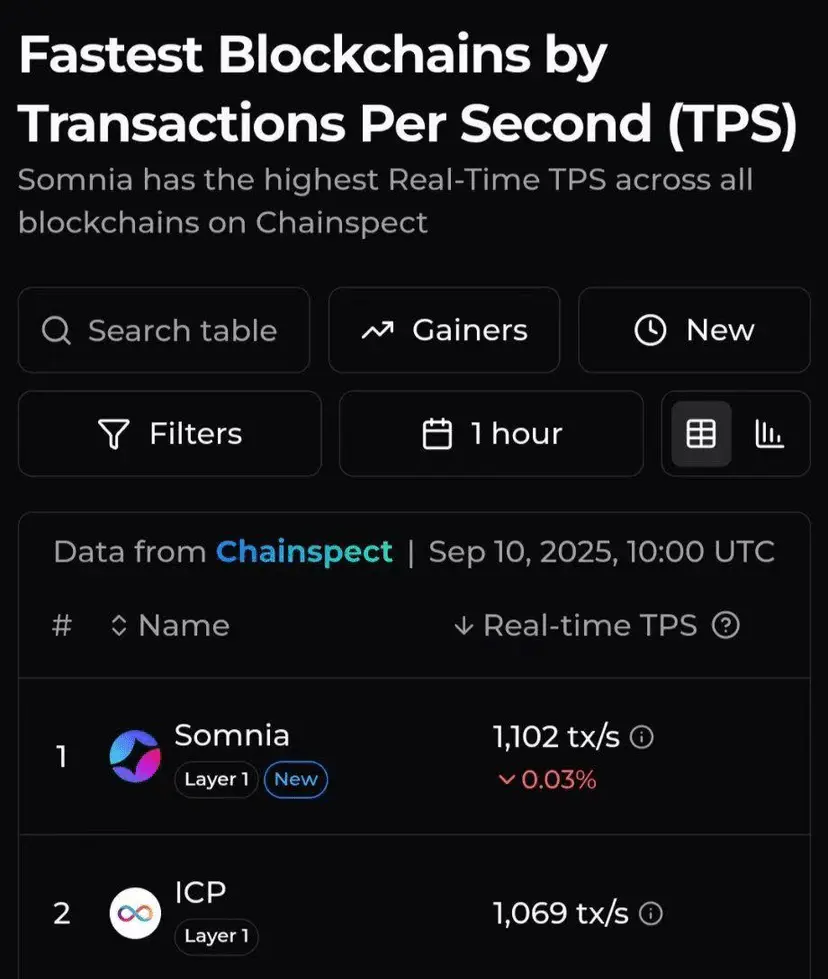This screenshot has height=979, width=828.
Task: Click the calendar icon beside 1 hour
Action: click(x=437, y=433)
